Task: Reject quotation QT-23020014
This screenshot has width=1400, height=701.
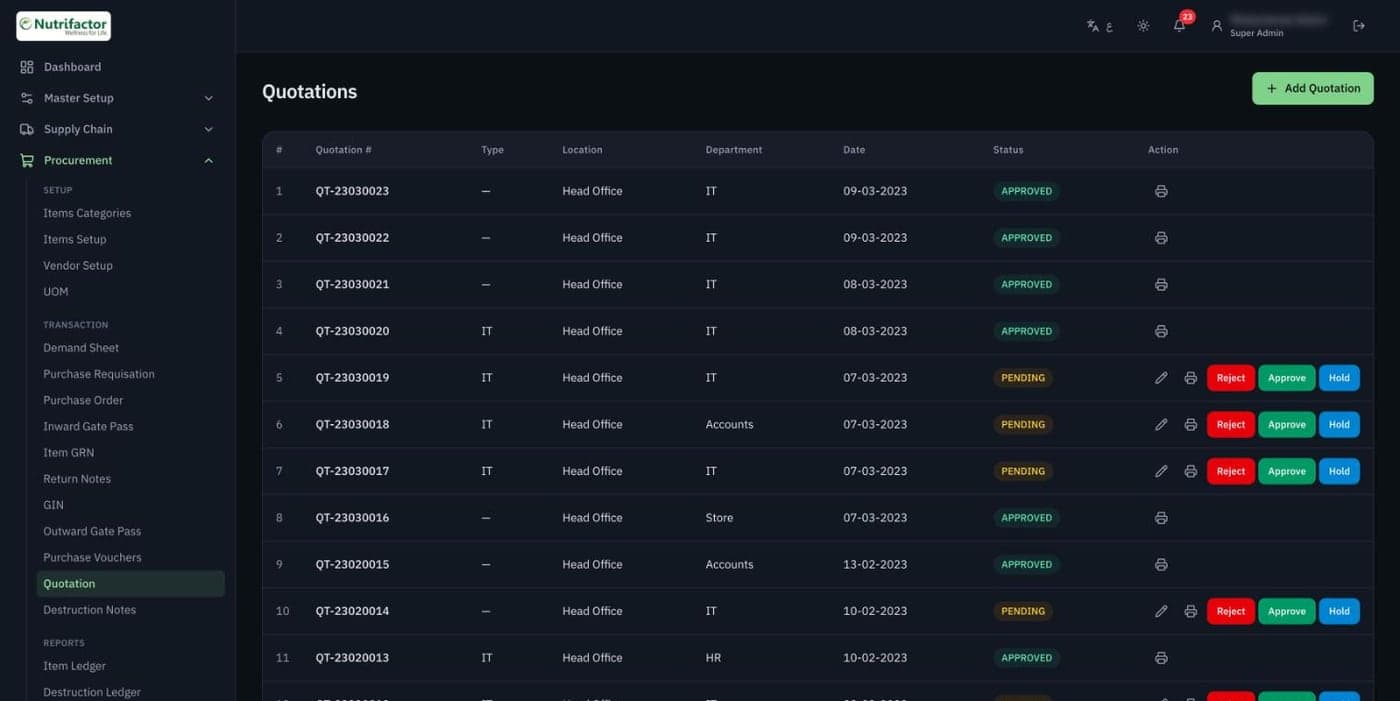Action: coord(1230,611)
